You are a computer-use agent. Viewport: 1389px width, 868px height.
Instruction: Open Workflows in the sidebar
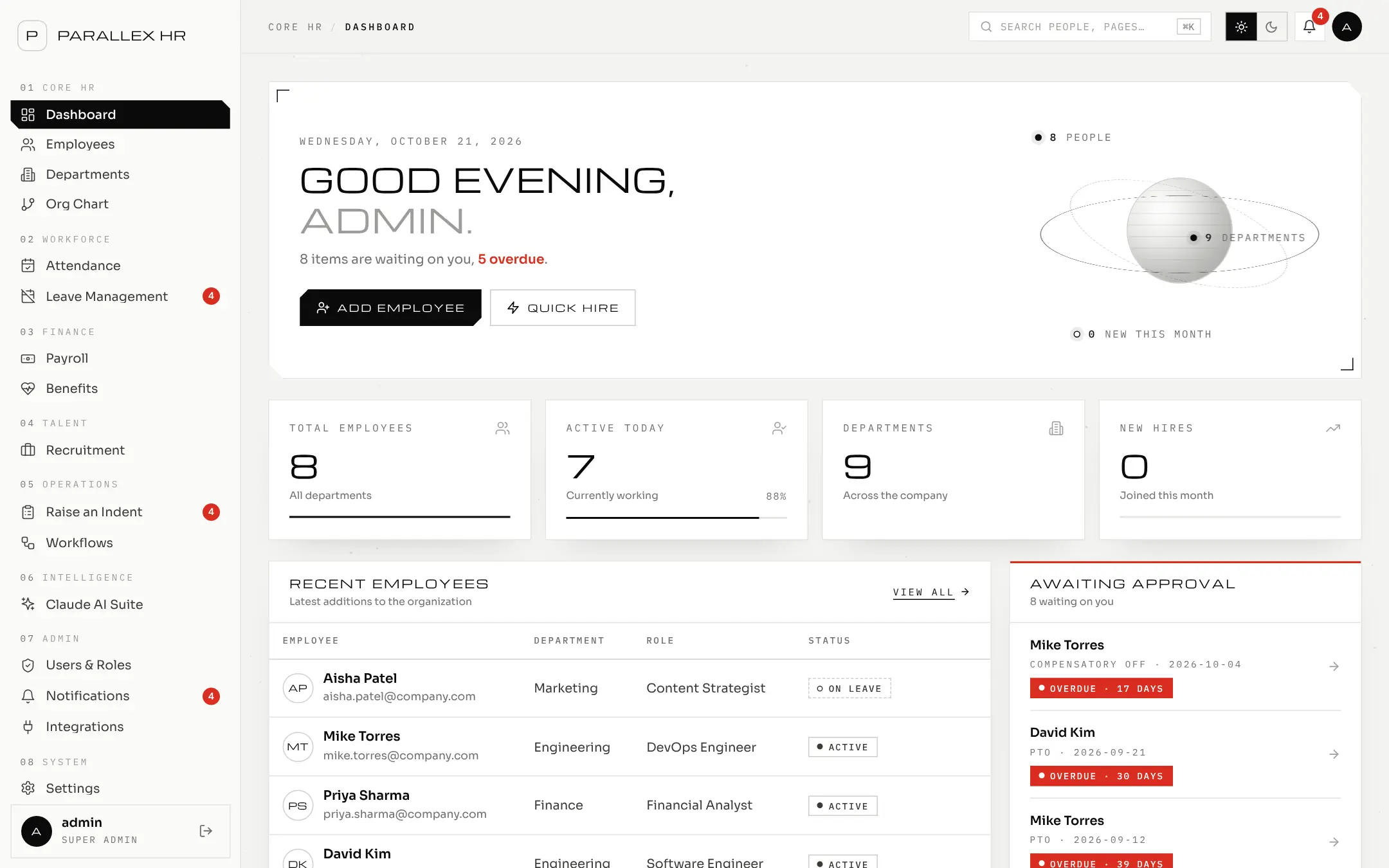tap(120, 543)
